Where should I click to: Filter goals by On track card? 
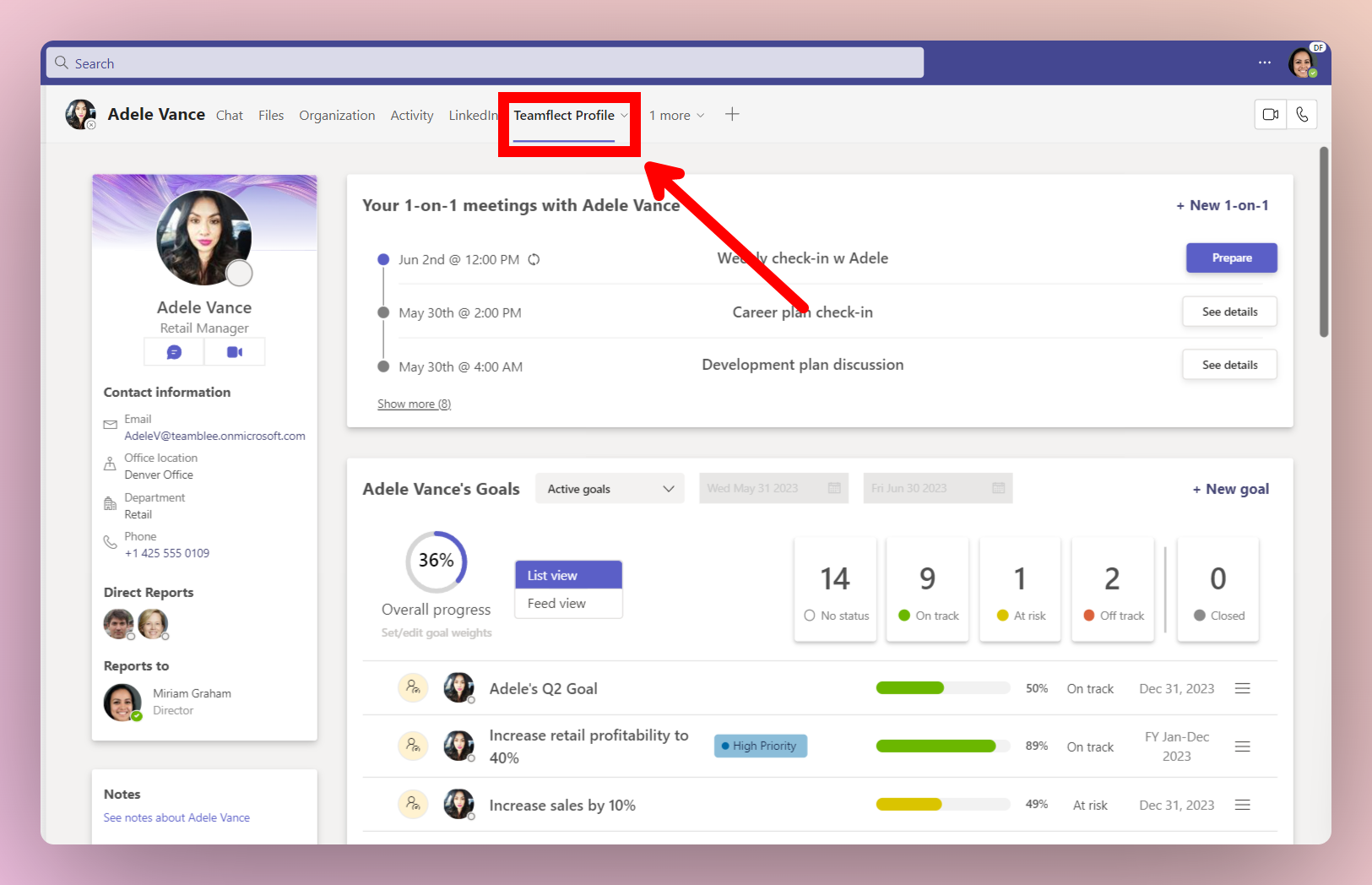tap(927, 589)
